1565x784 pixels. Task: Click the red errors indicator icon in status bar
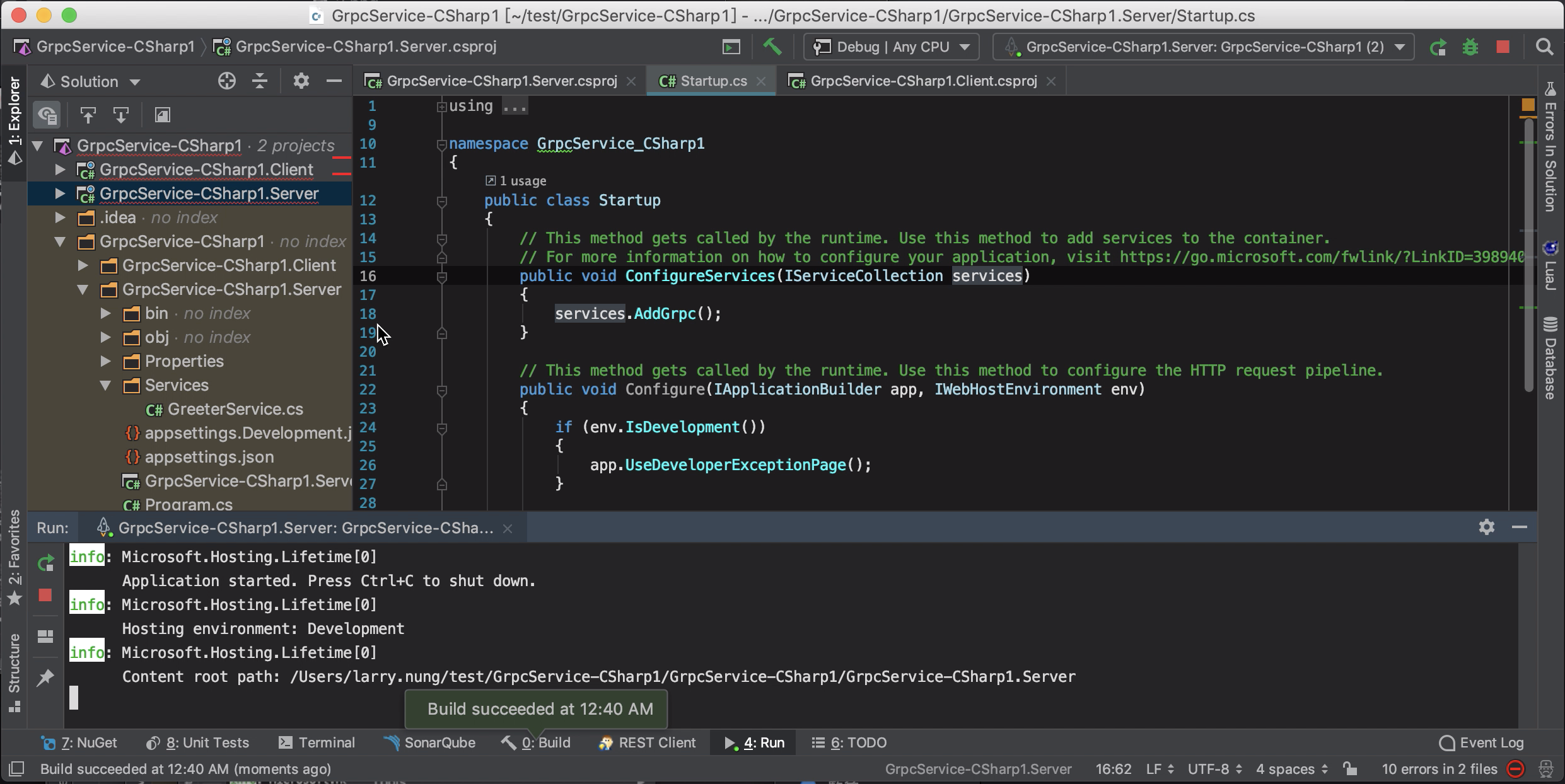click(1516, 769)
